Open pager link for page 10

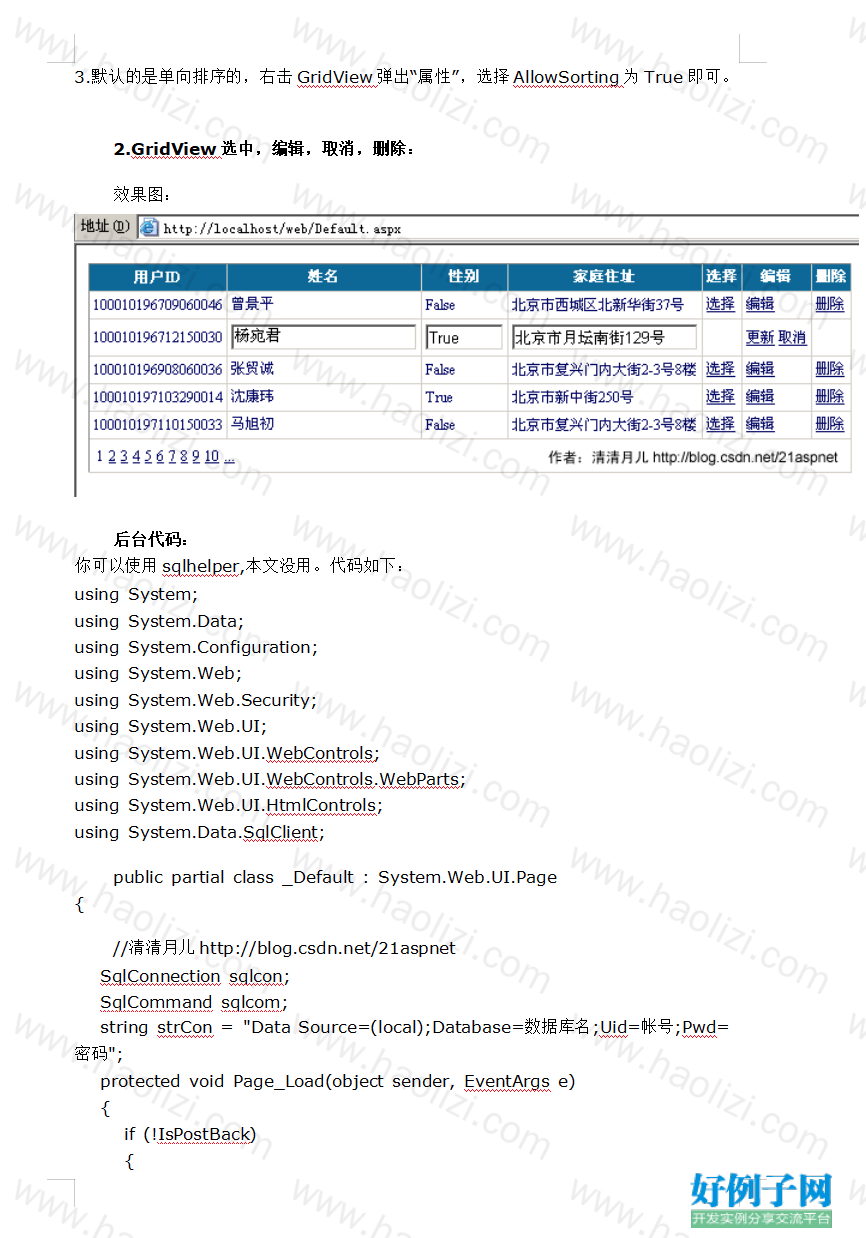click(212, 457)
